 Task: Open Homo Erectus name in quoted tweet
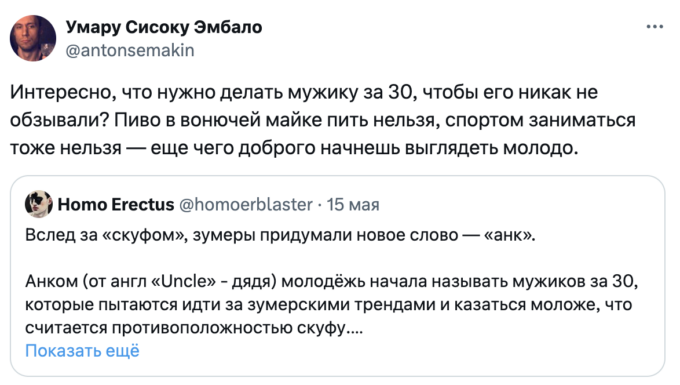pyautogui.click(x=116, y=204)
